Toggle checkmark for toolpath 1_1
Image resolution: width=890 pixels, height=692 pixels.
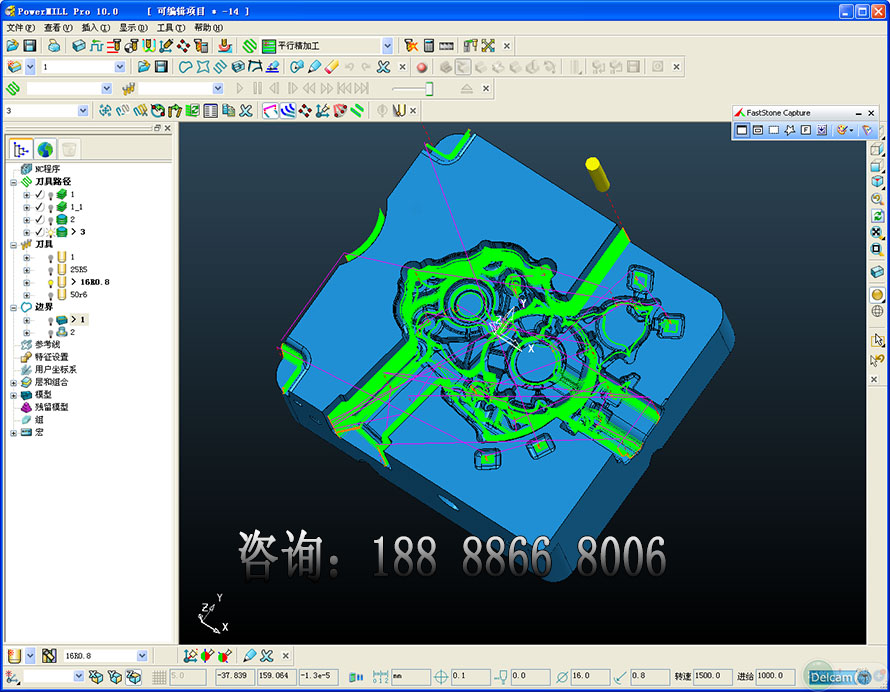[x=39, y=207]
